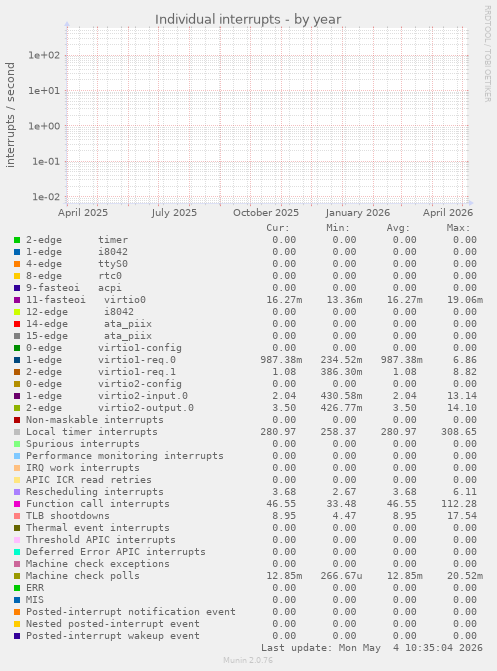Click the red ata_piix 14-edge swatch
This screenshot has height=671, width=497.
[x=17, y=324]
